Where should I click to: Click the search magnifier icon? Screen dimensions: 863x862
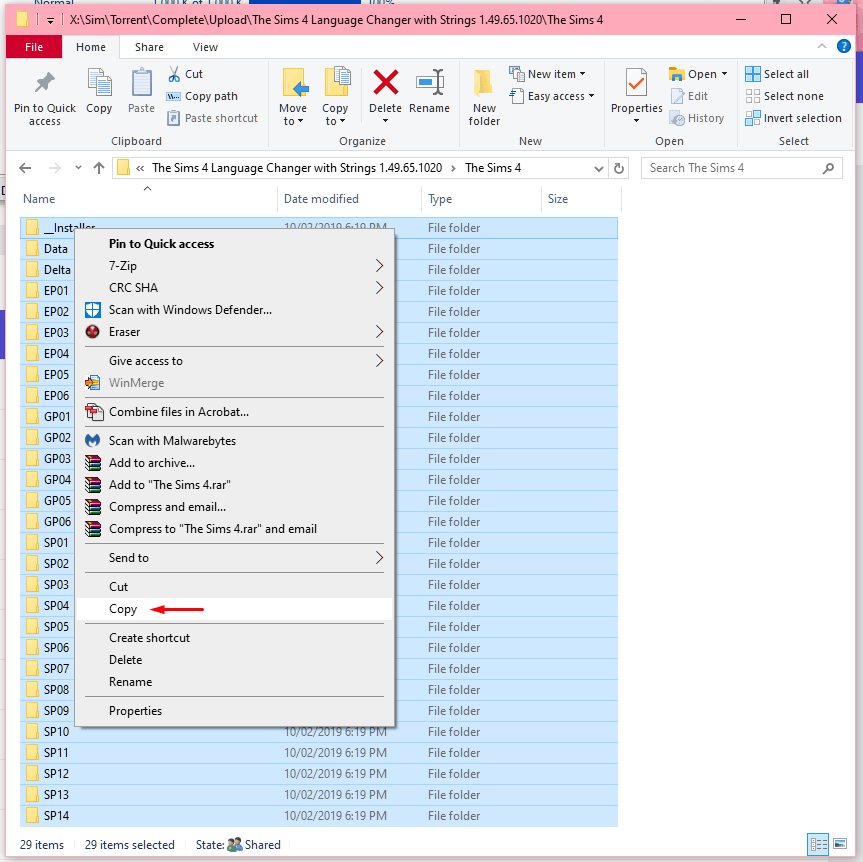[x=828, y=168]
